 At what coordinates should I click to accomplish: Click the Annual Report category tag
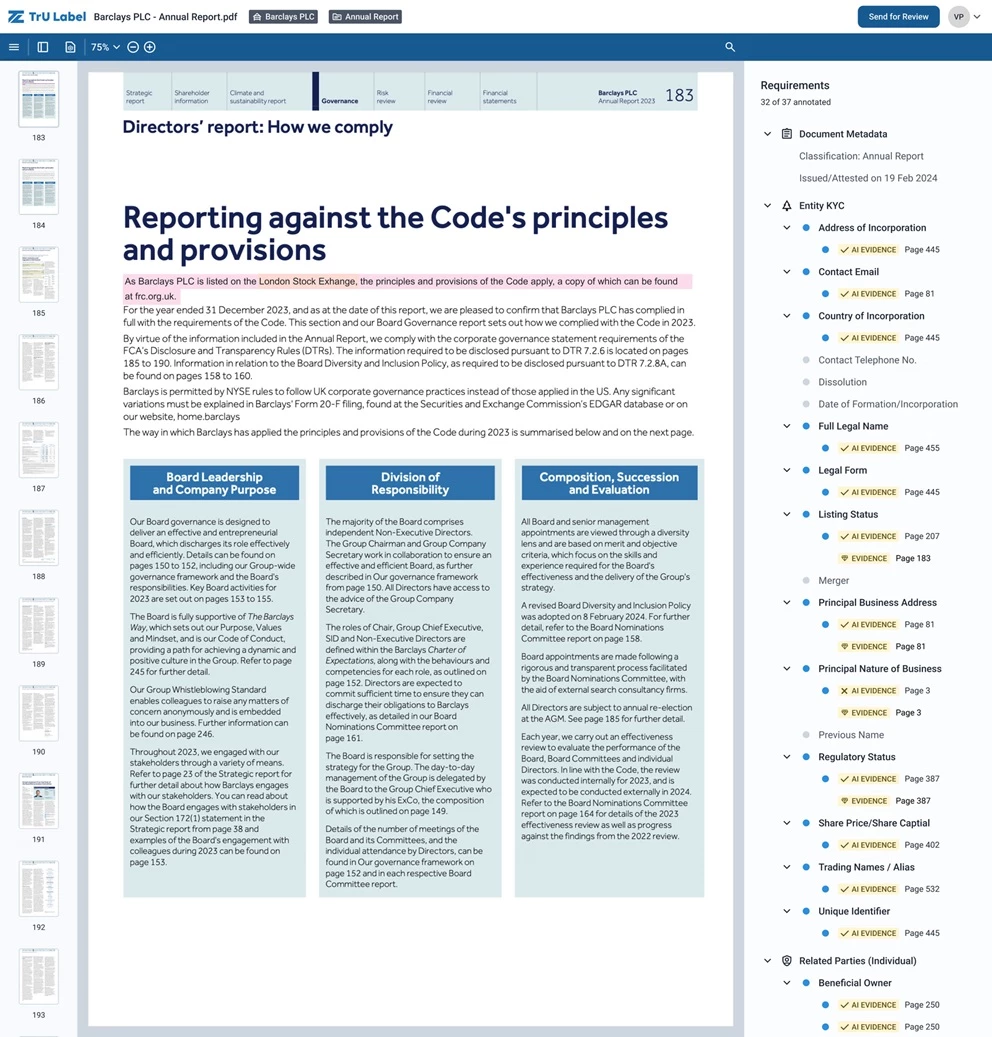point(365,17)
